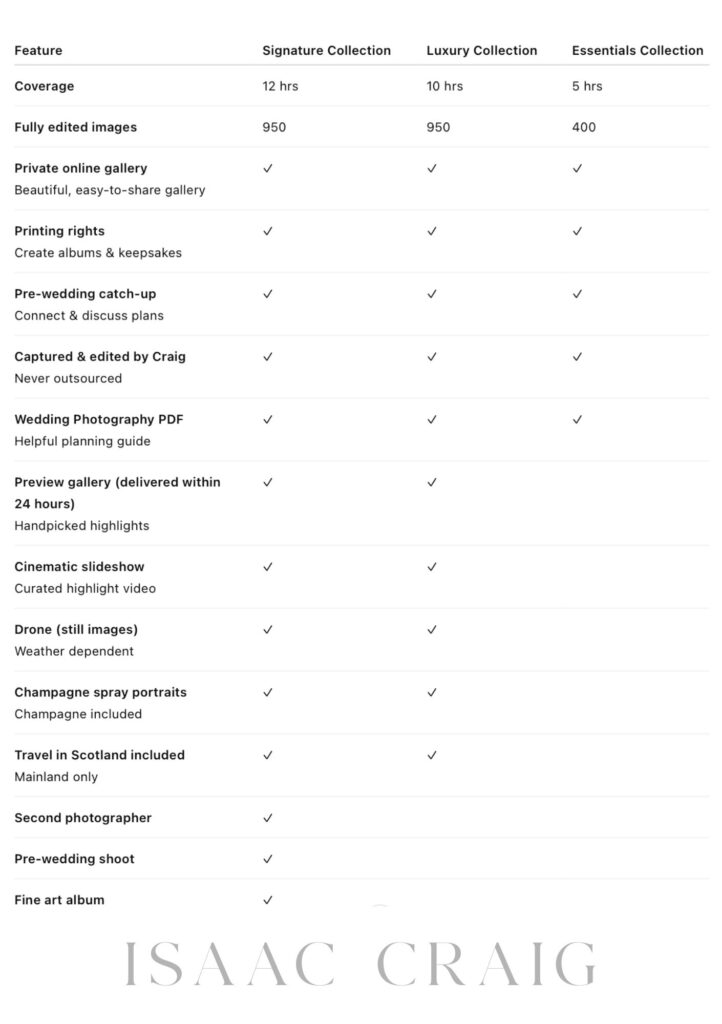The height and width of the screenshot is (1024, 722).
Task: Click Luxury Collection checkmark for Printing rights
Action: coord(432,231)
